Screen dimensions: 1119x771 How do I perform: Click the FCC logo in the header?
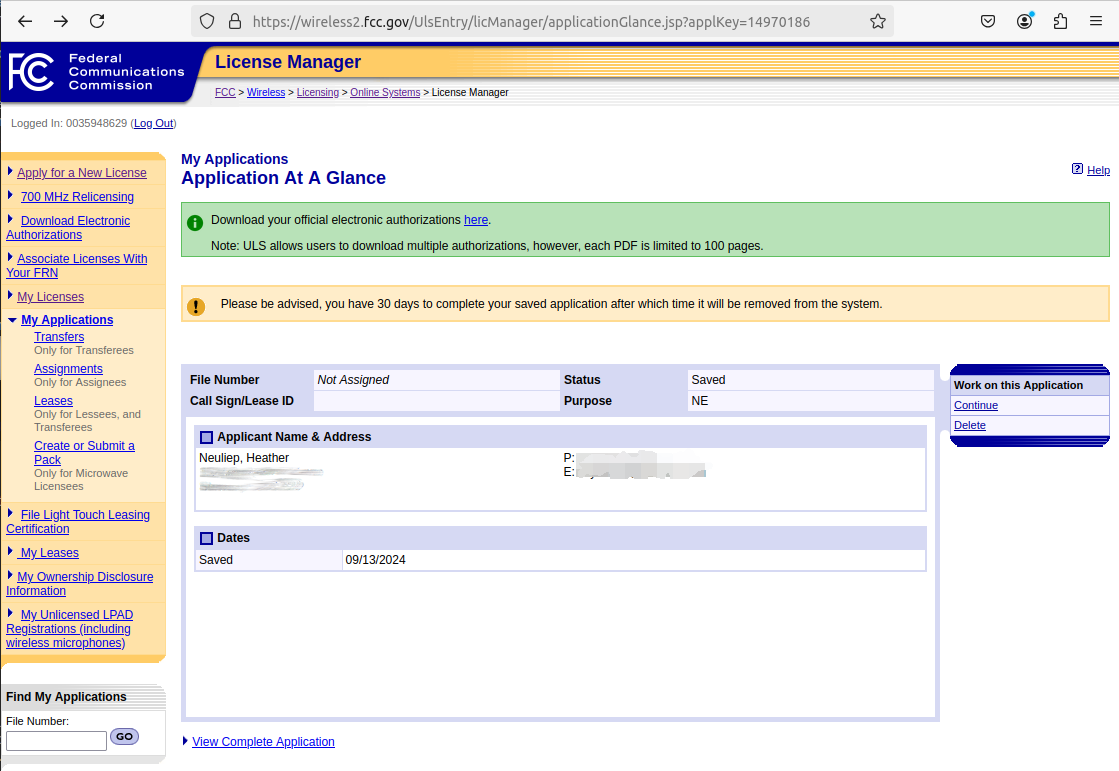coord(30,72)
